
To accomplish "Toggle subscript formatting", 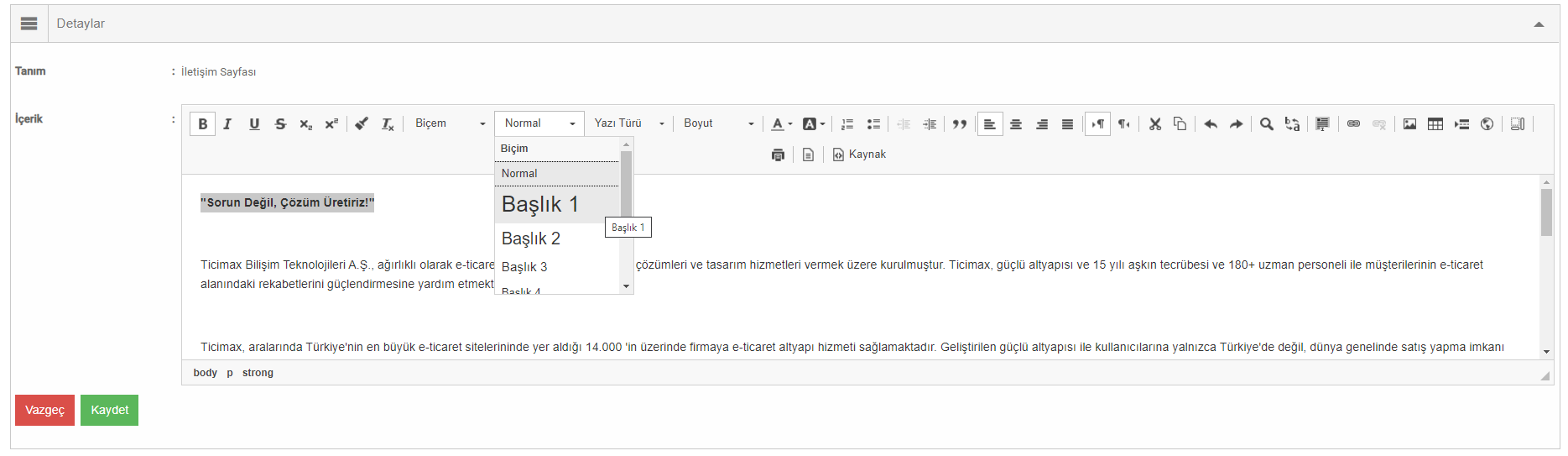I will tap(306, 123).
